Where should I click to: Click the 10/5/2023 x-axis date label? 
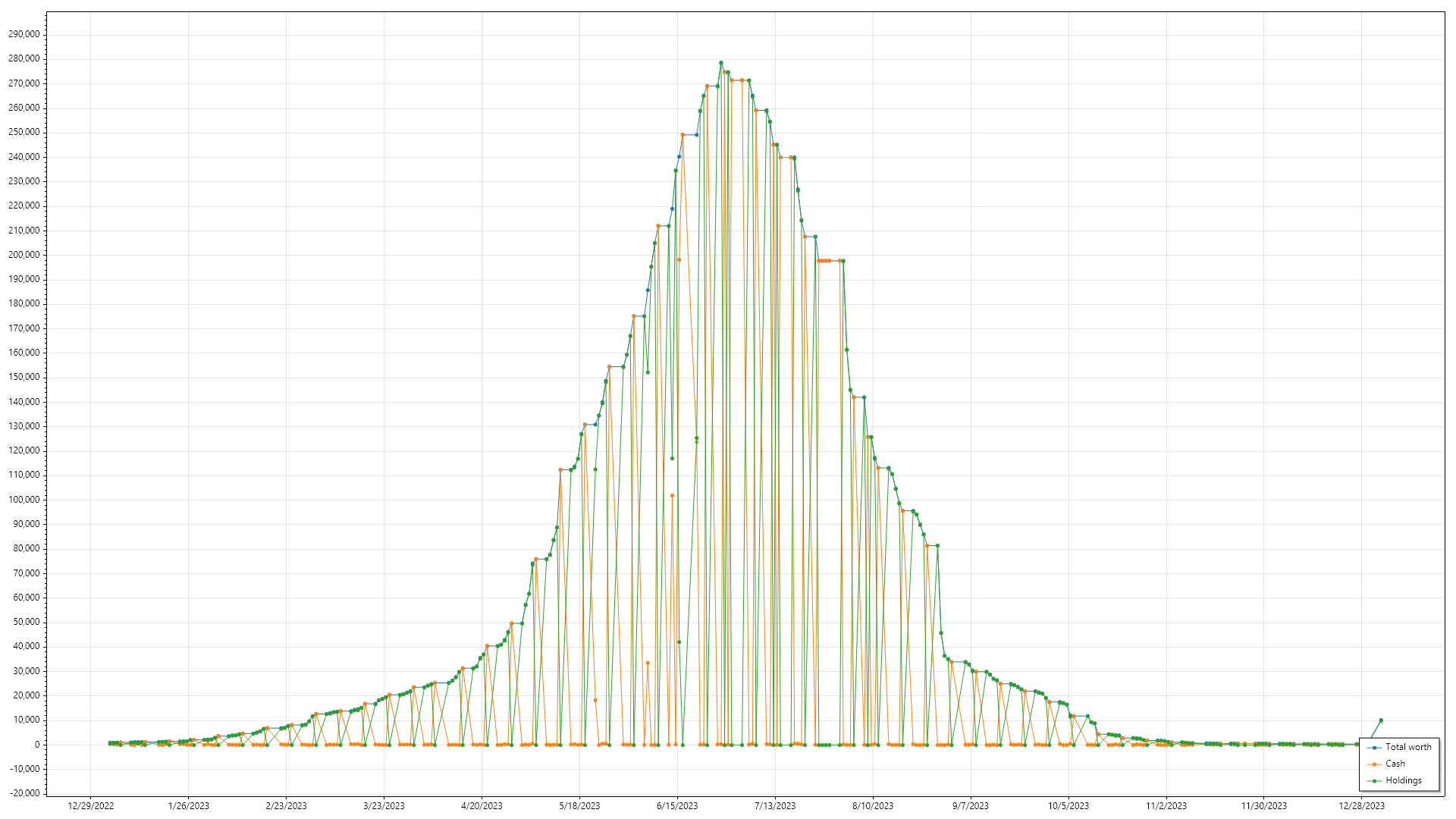coord(1068,806)
